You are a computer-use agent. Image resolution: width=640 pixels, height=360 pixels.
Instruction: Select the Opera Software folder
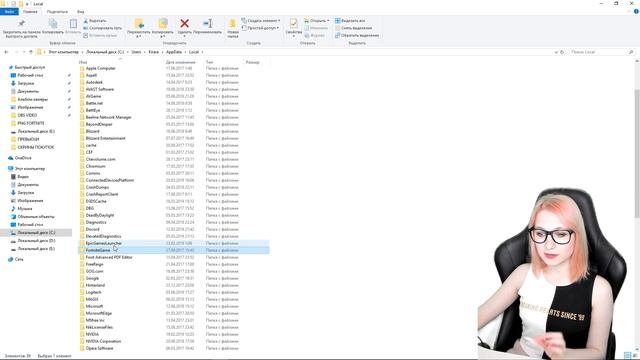99,348
